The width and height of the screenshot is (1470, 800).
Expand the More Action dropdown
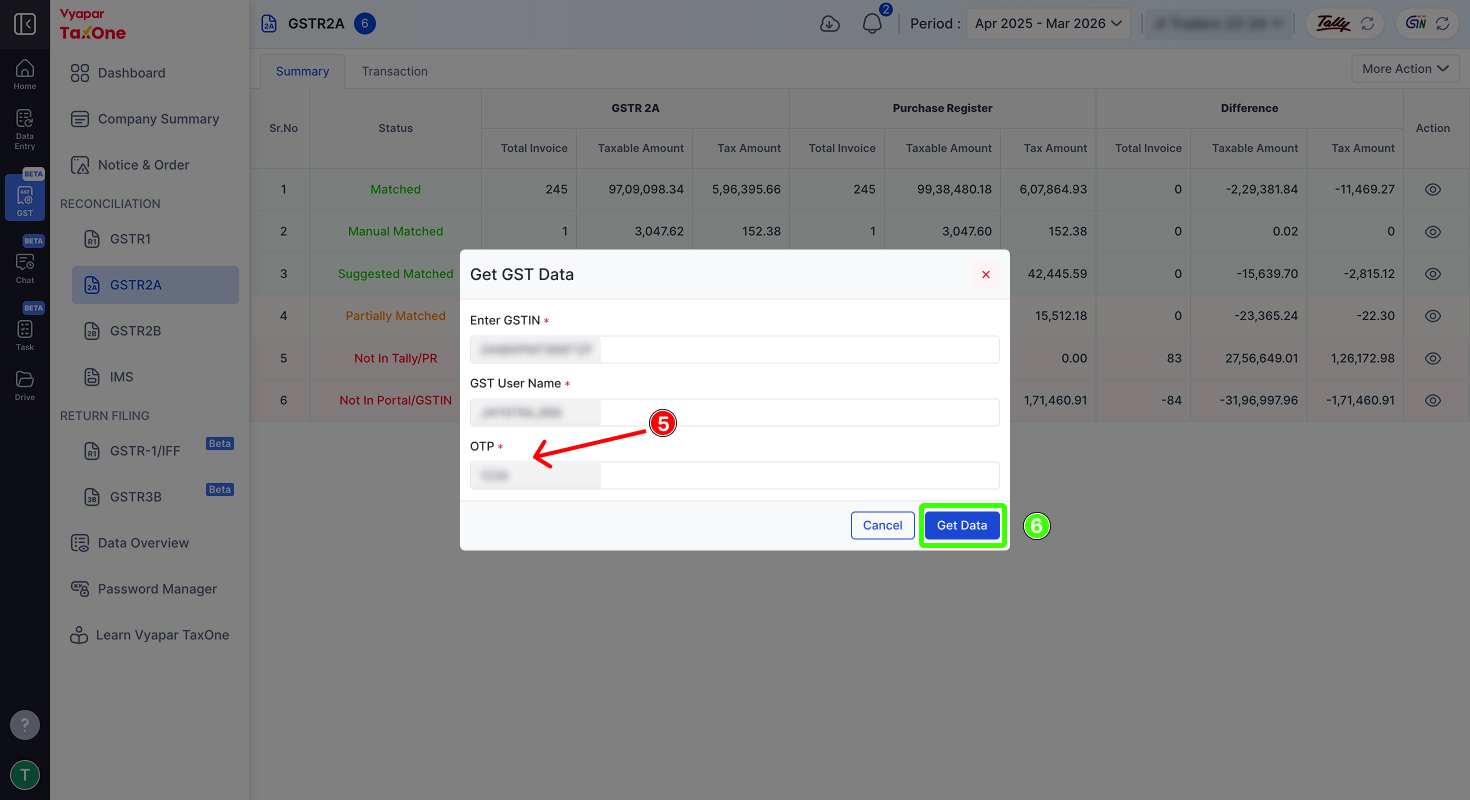tap(1405, 69)
